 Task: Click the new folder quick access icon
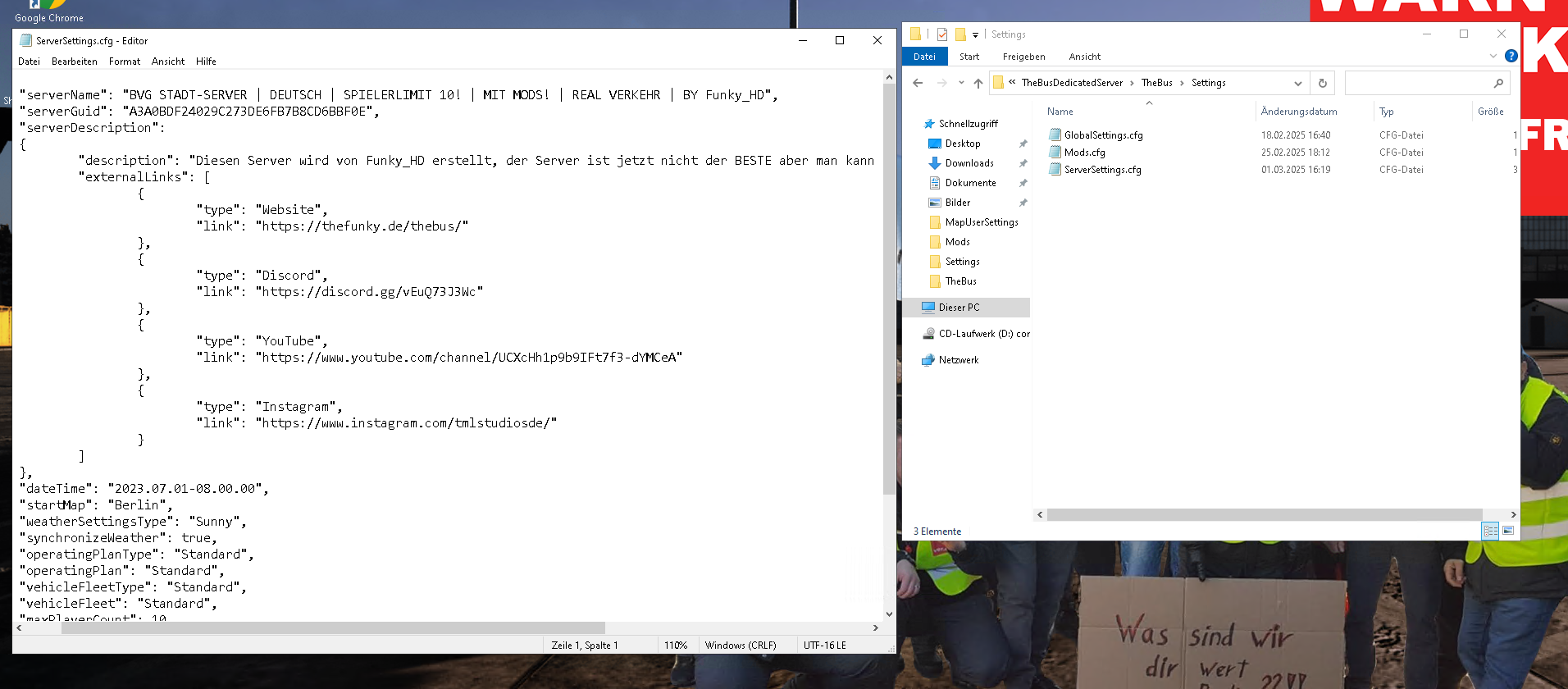tap(960, 34)
